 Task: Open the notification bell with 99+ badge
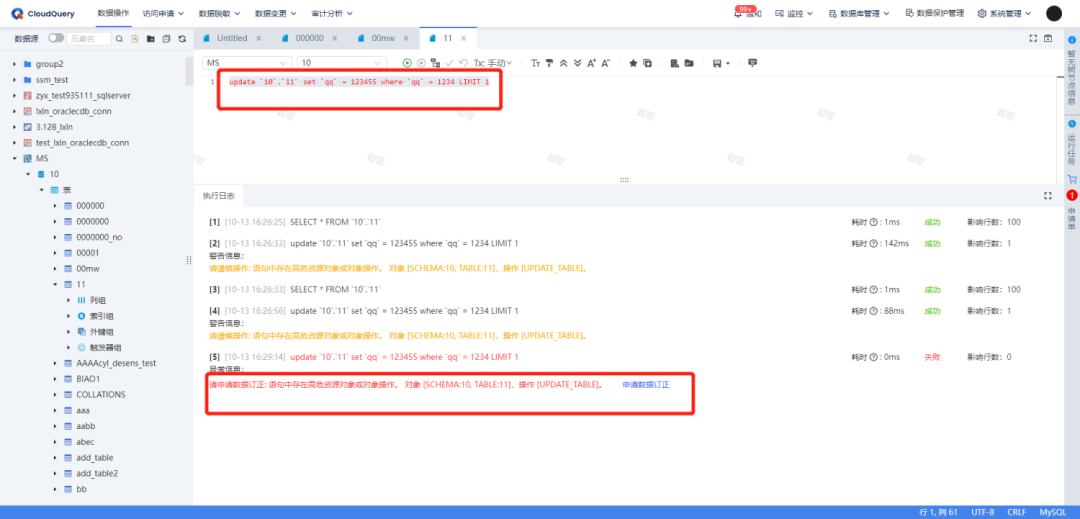(747, 13)
